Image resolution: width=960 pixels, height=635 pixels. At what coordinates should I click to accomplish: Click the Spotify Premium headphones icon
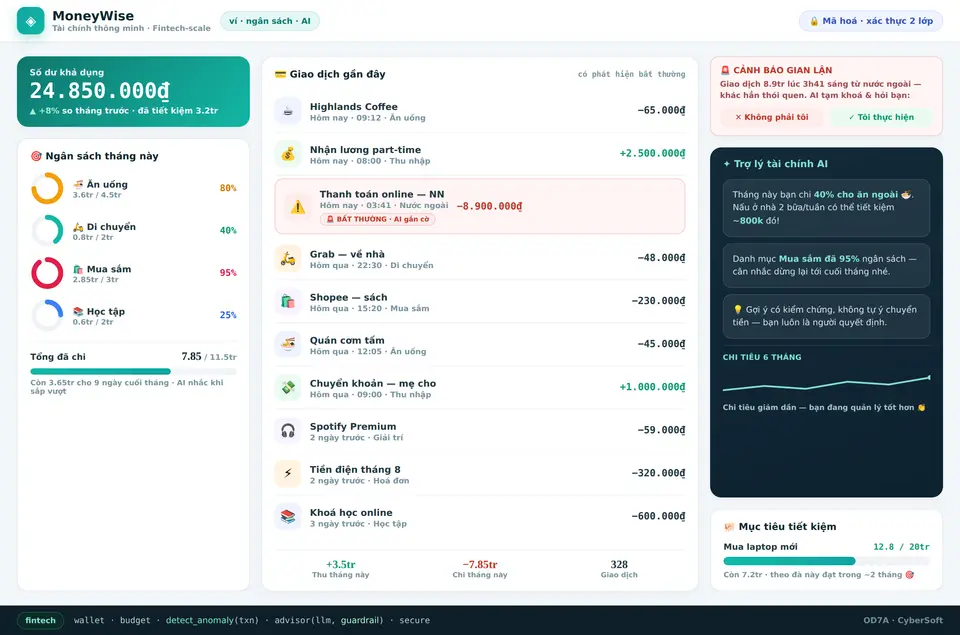pyautogui.click(x=288, y=431)
